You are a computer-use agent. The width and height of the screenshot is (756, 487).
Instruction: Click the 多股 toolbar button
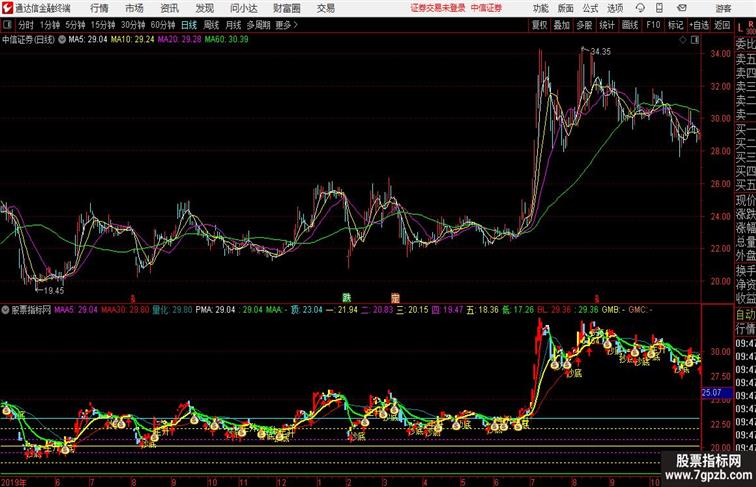[584, 25]
